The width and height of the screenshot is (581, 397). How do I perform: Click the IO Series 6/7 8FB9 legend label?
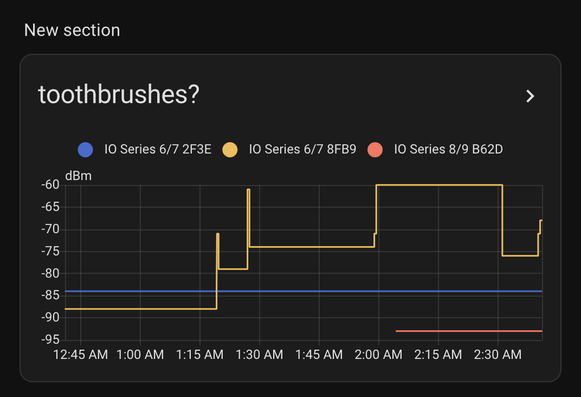pyautogui.click(x=302, y=149)
